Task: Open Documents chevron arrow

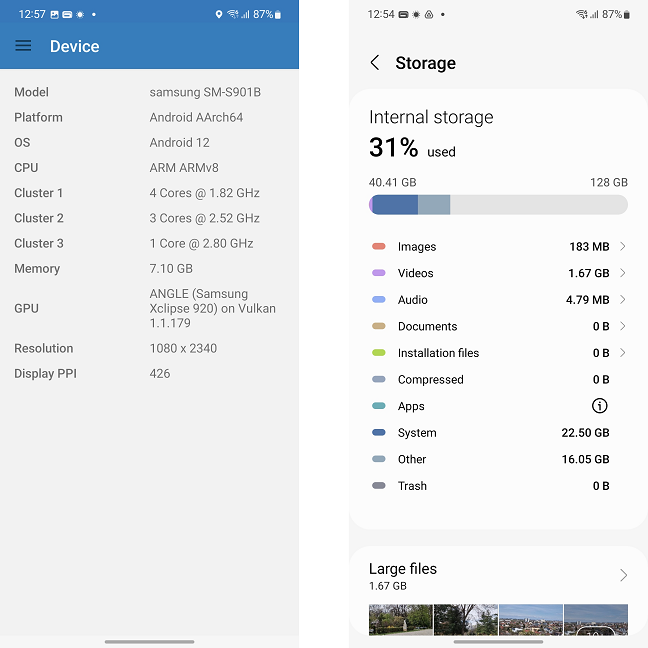Action: 622,326
